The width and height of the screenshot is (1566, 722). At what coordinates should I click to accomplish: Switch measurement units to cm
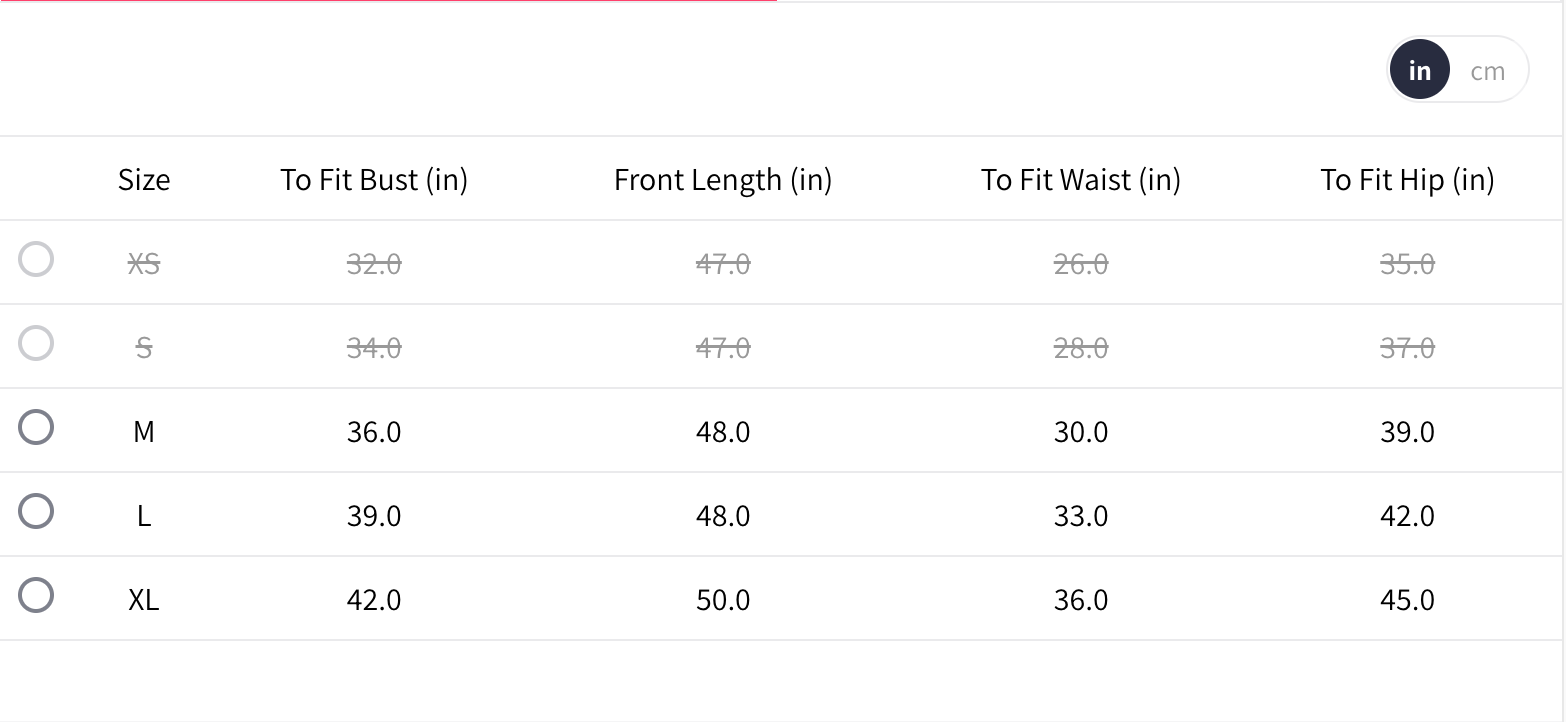pyautogui.click(x=1487, y=71)
